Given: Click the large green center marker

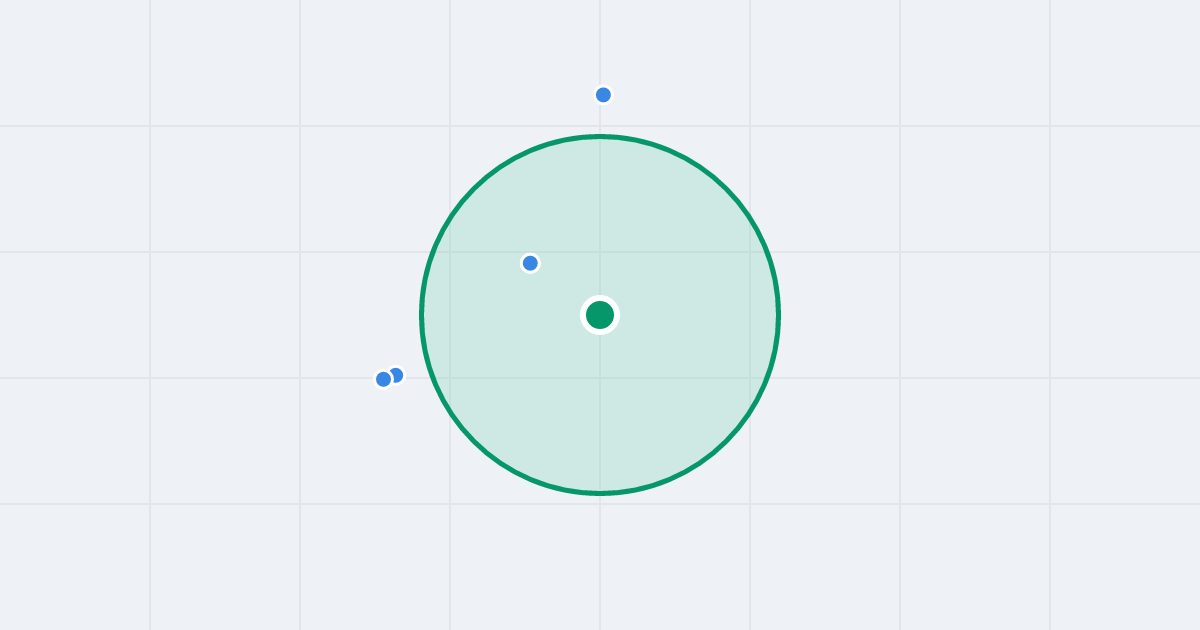Looking at the screenshot, I should pyautogui.click(x=600, y=315).
